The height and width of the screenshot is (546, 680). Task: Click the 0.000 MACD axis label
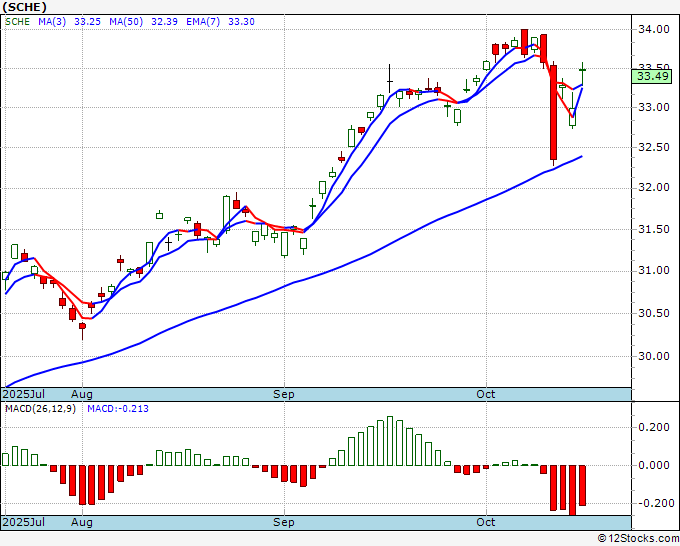(654, 465)
